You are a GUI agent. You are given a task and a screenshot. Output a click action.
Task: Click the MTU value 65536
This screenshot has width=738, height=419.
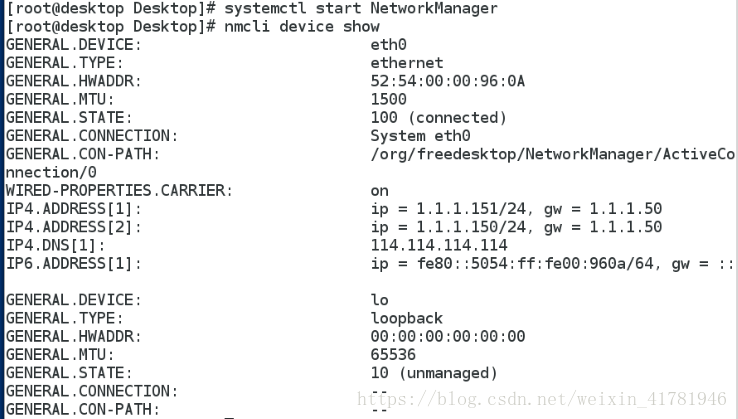(393, 355)
